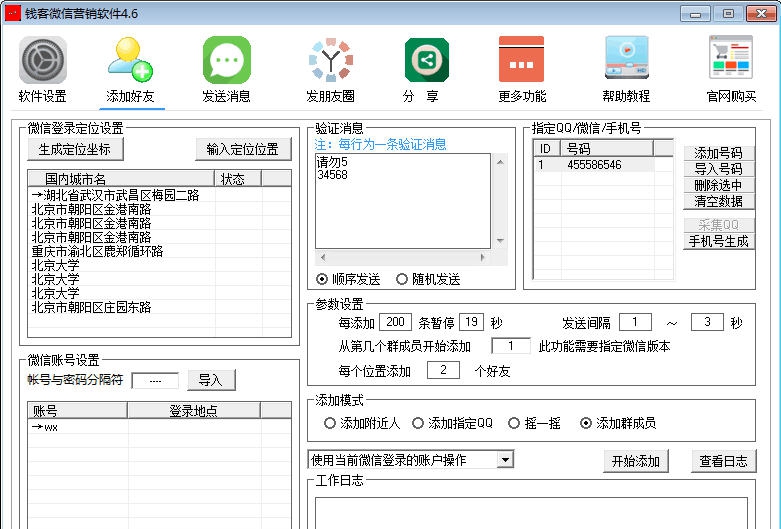Screen dimensions: 781x529
Task: Open 官网购买 shopping cart icon
Action: click(731, 58)
